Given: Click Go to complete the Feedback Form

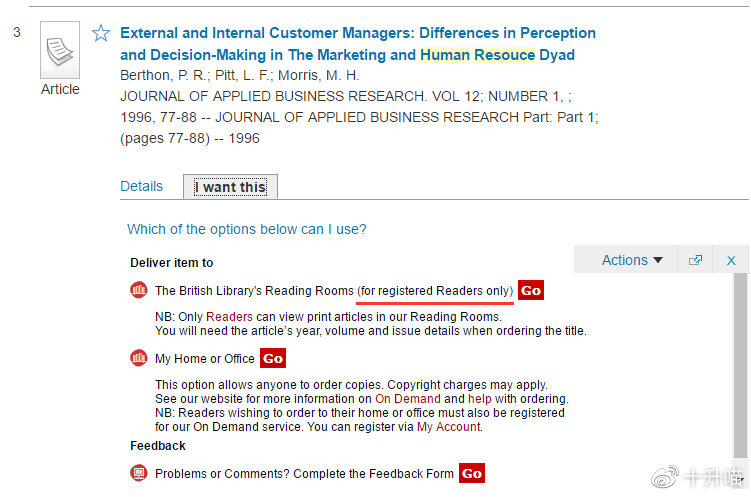Looking at the screenshot, I should [x=472, y=474].
